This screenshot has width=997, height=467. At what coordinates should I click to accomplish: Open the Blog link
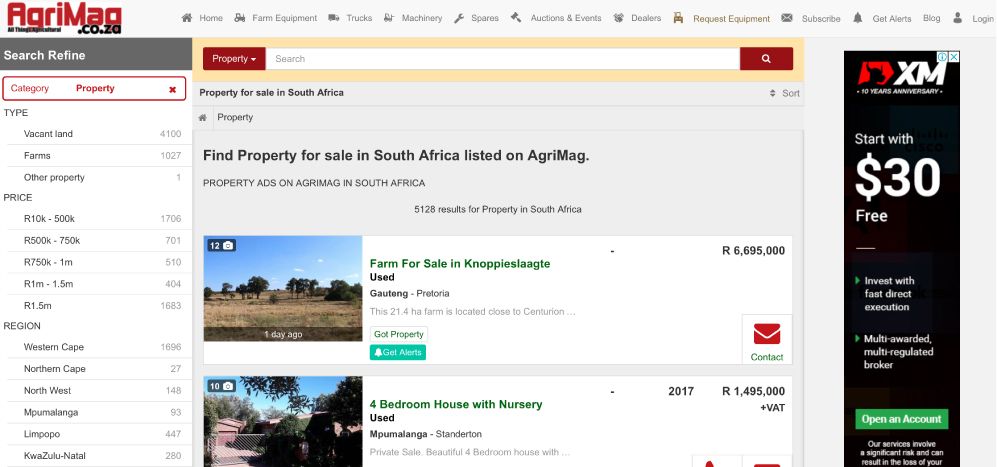[932, 18]
